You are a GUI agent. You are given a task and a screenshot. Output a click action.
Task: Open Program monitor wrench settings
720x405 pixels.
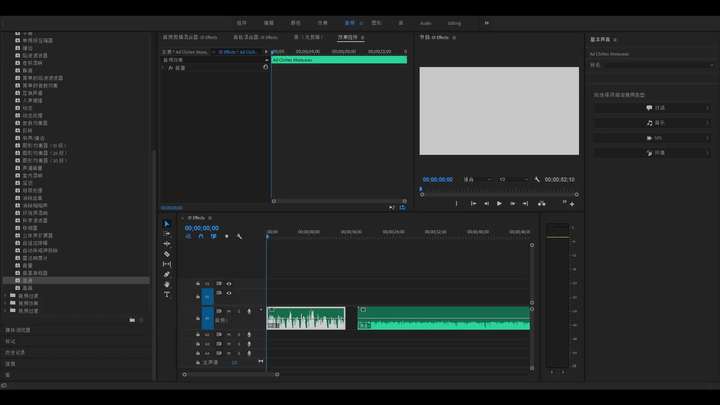[x=537, y=180]
